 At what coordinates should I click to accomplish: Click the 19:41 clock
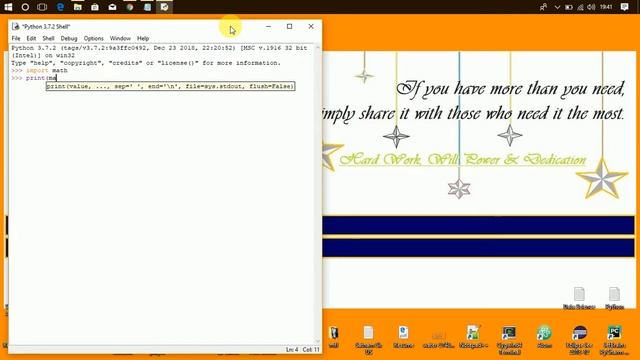coord(606,7)
